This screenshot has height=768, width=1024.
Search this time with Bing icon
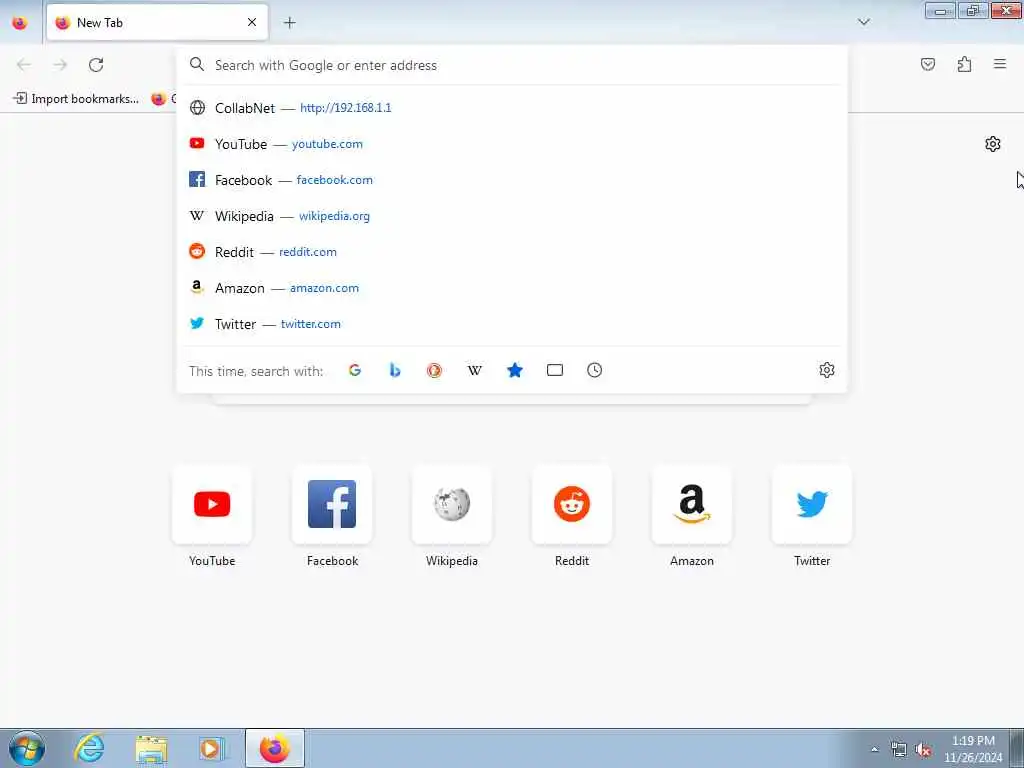(394, 370)
